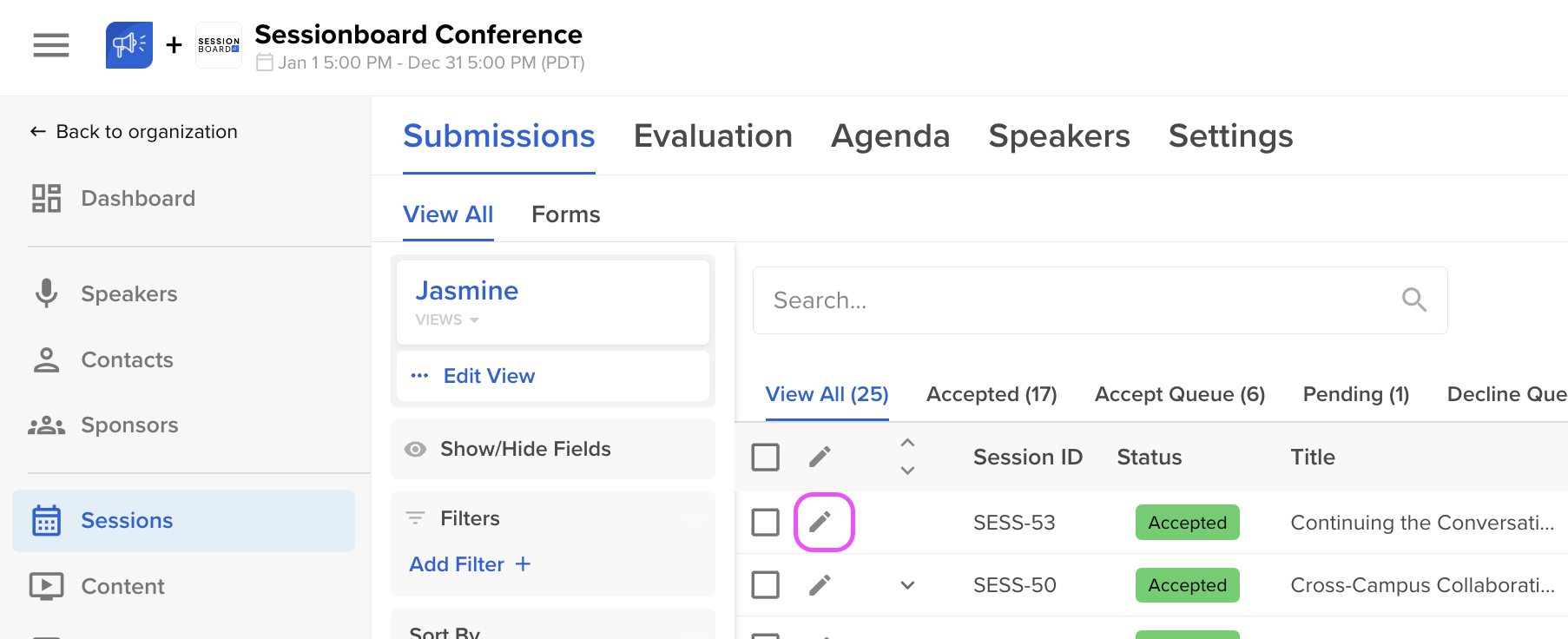Click the search magnifier icon
Image resolution: width=1568 pixels, height=639 pixels.
coord(1413,300)
